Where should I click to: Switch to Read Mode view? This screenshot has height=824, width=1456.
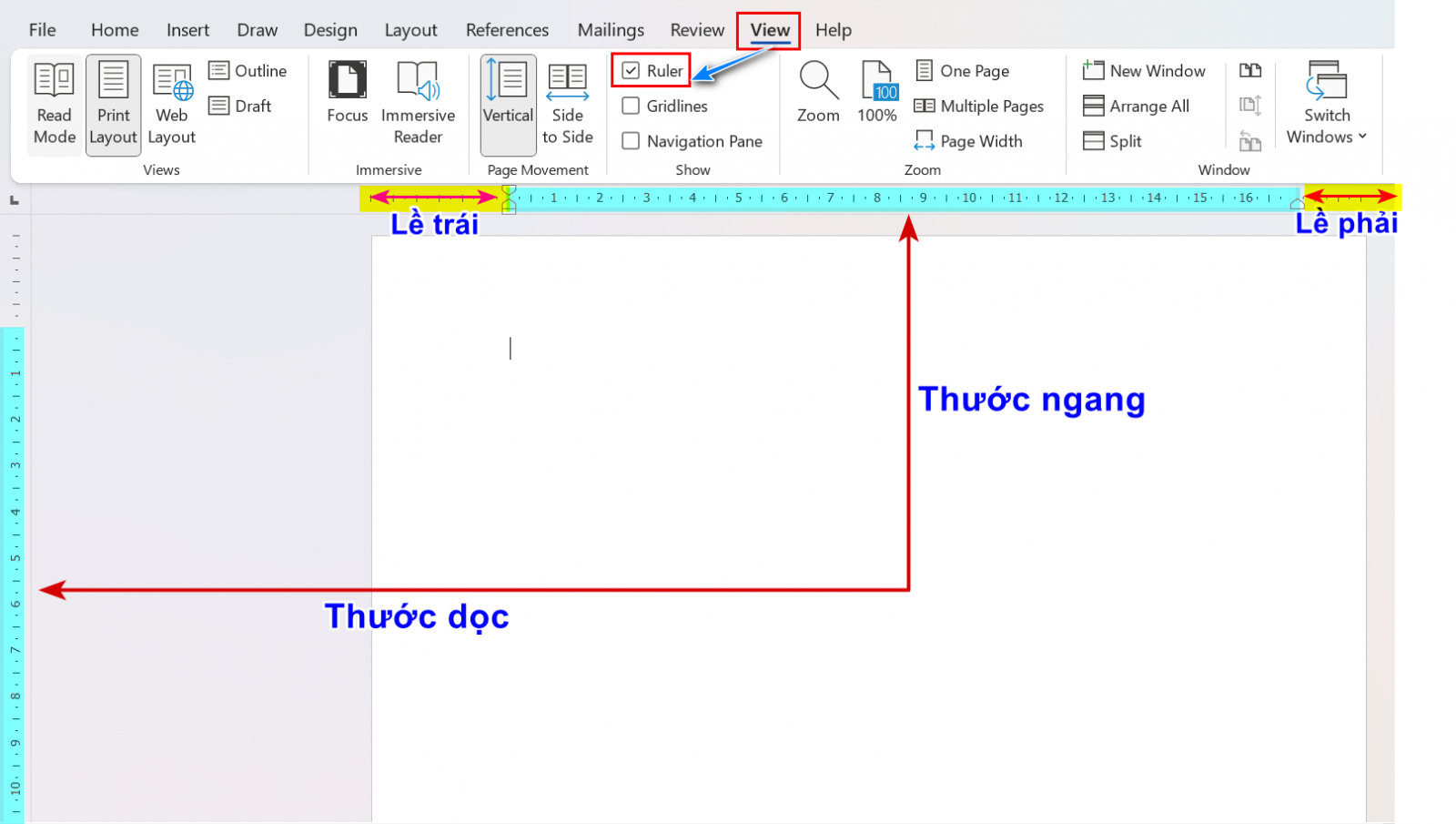53,103
